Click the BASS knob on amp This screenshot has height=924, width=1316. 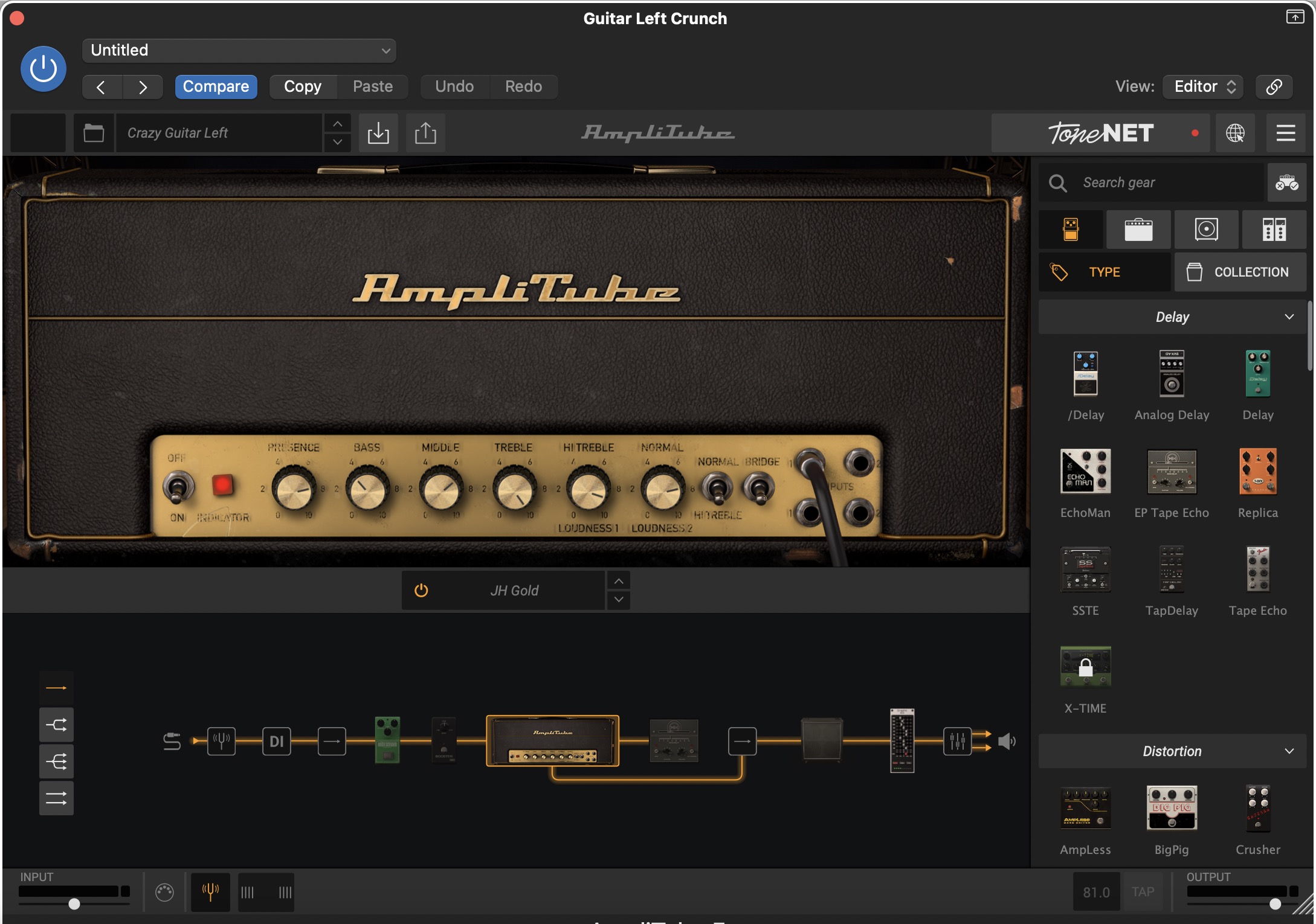pos(367,490)
